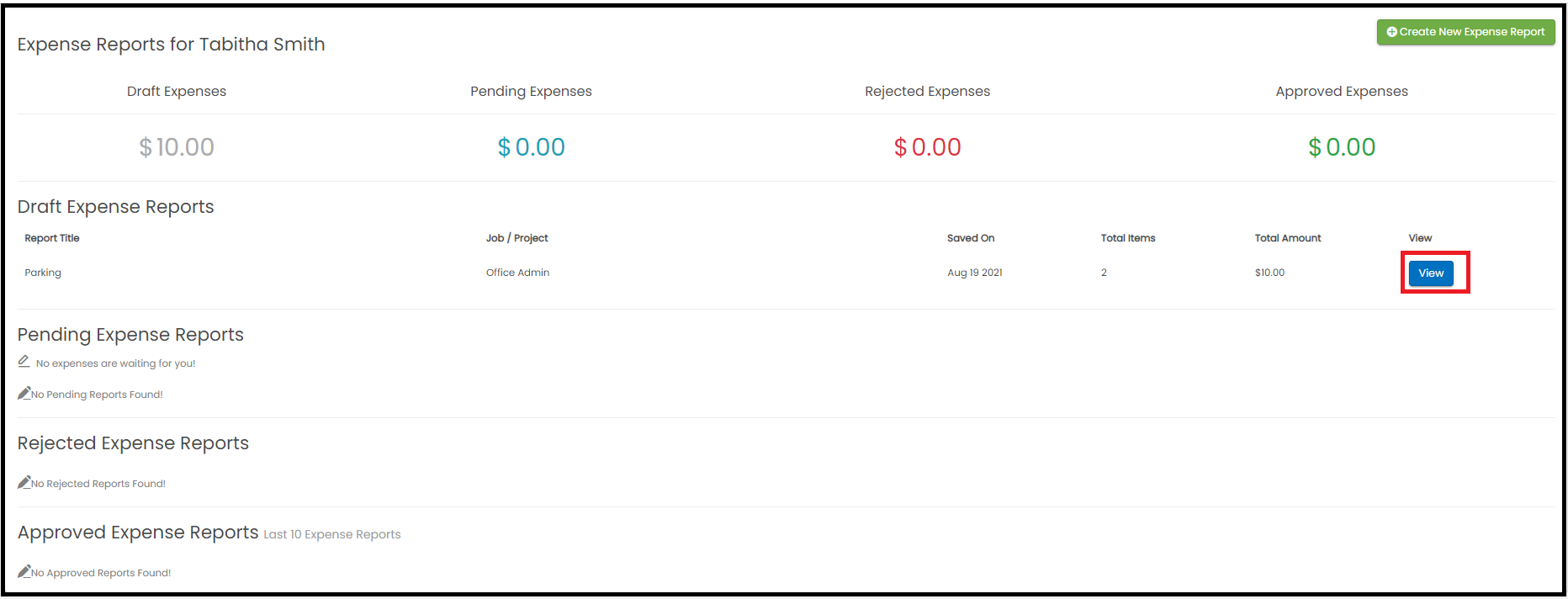The image size is (1568, 599).
Task: Click the Total Amount column header
Action: 1288,238
